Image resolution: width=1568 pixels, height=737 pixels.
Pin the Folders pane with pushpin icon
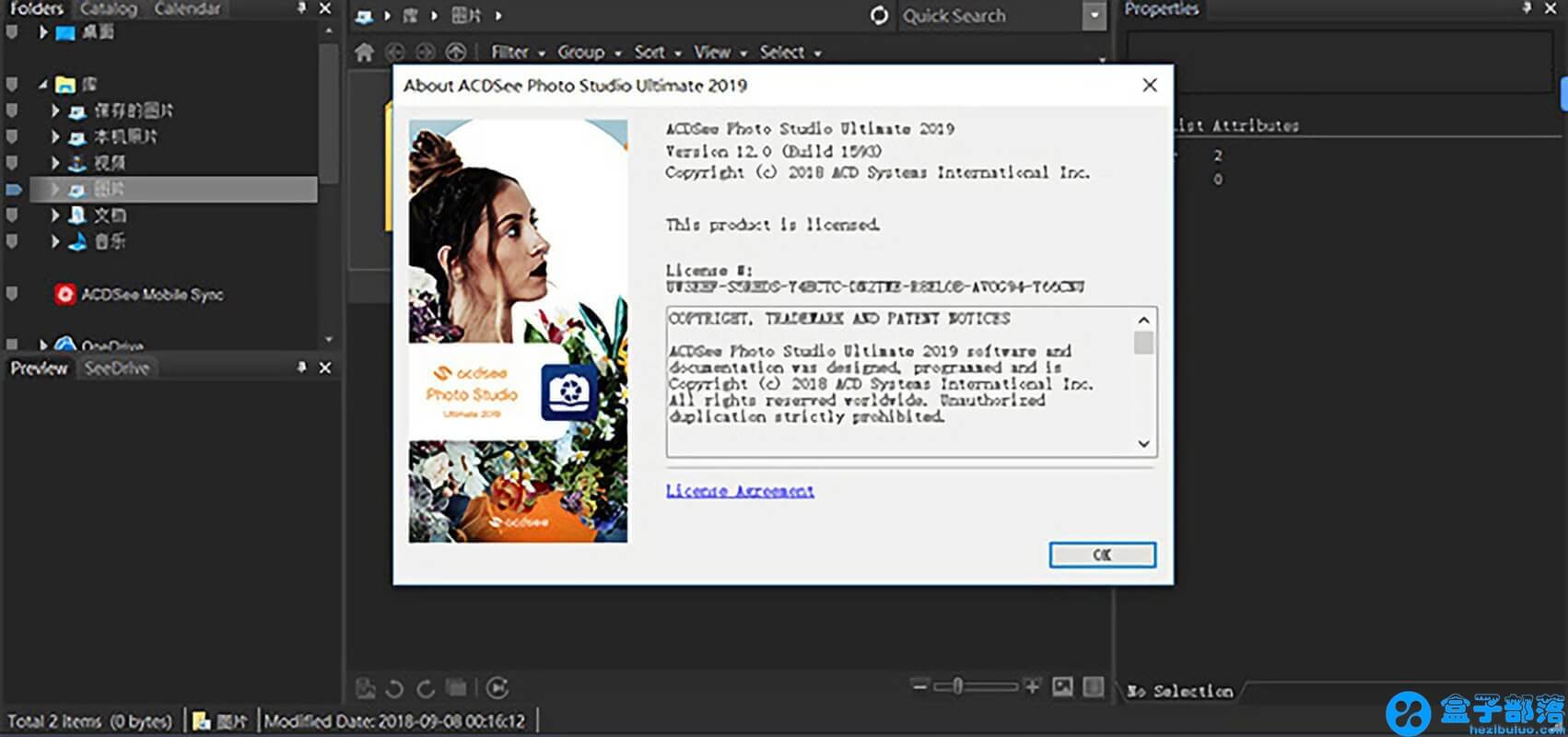[301, 8]
